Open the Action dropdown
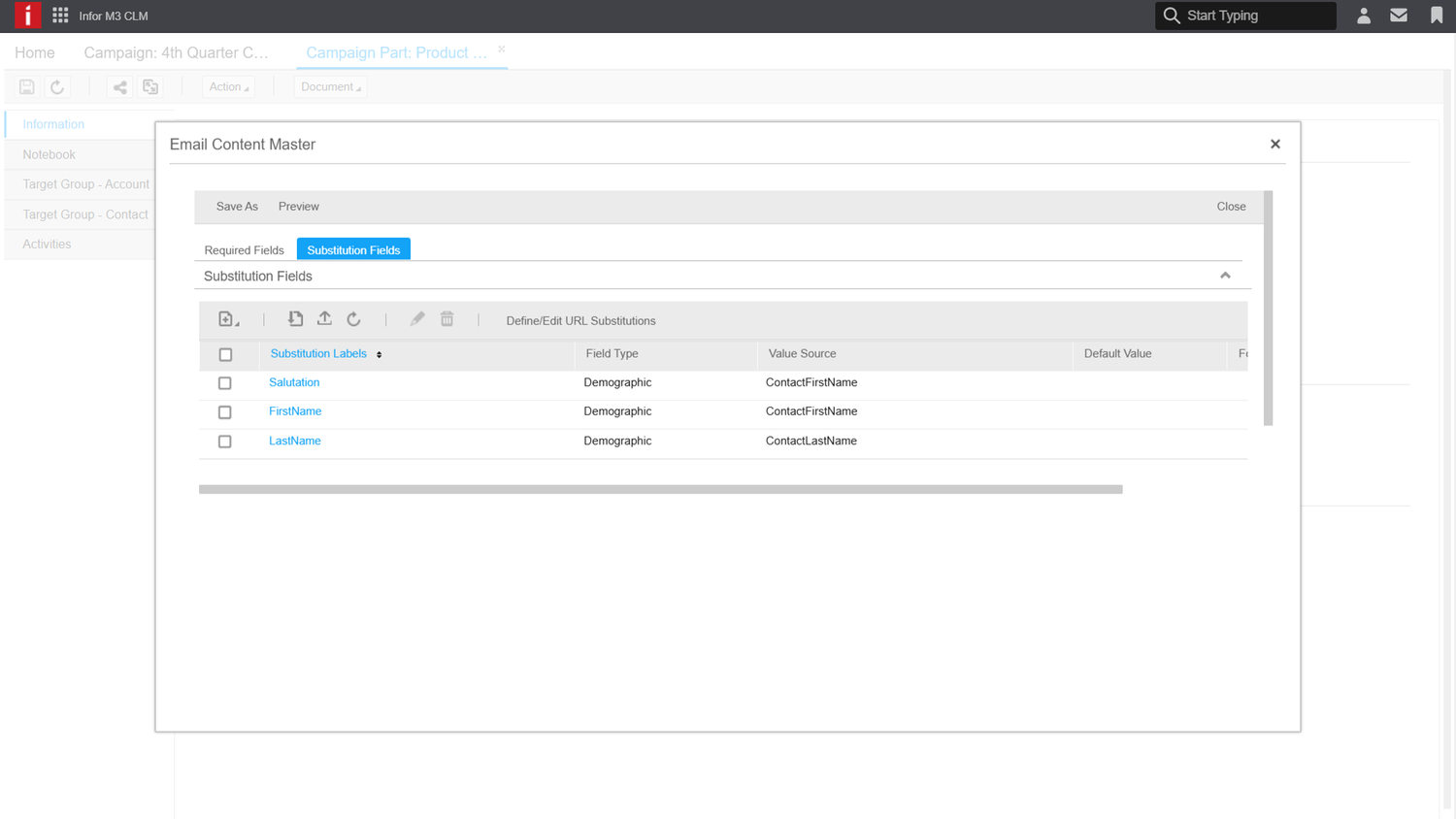 pos(227,86)
